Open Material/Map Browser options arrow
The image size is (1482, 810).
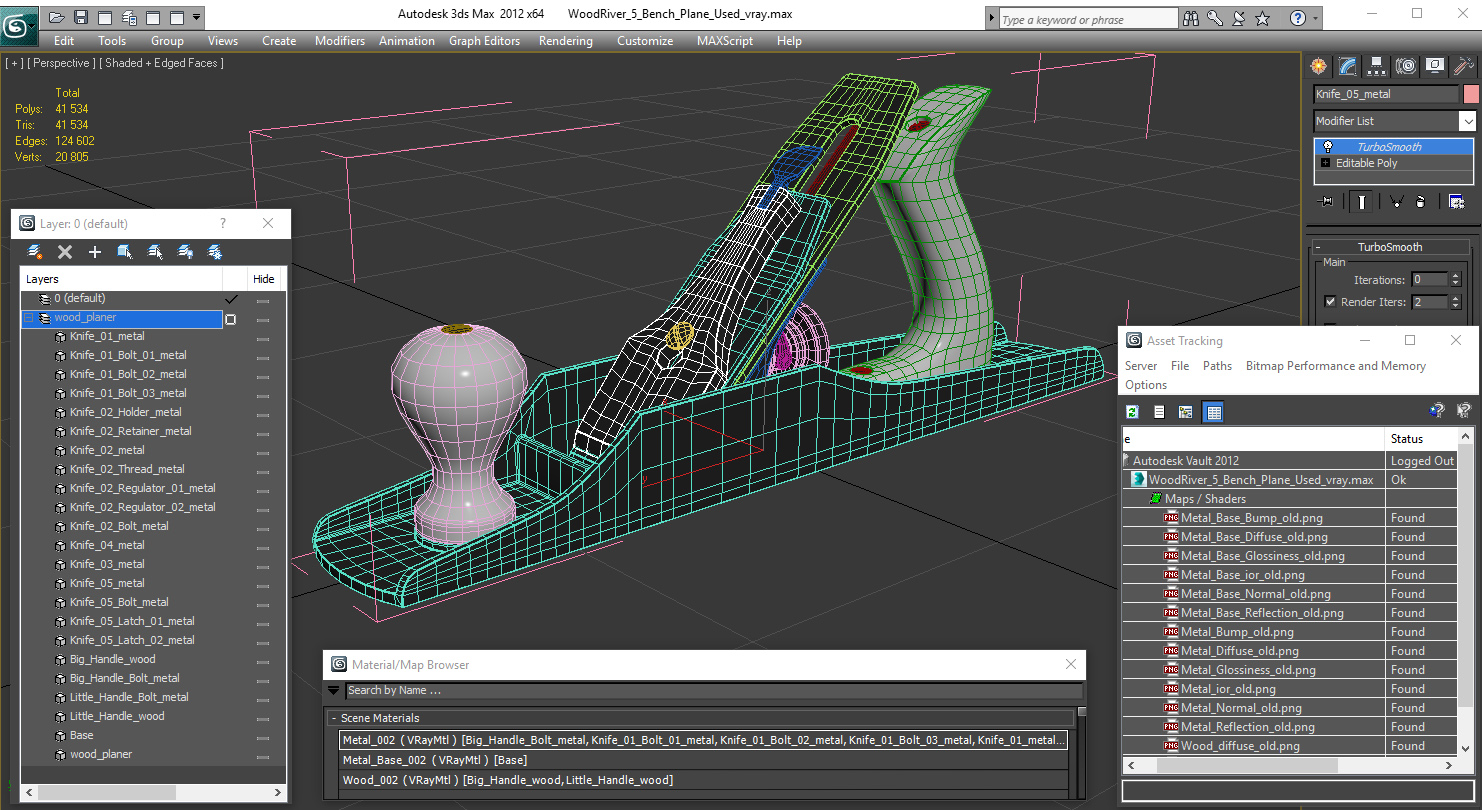(x=334, y=690)
